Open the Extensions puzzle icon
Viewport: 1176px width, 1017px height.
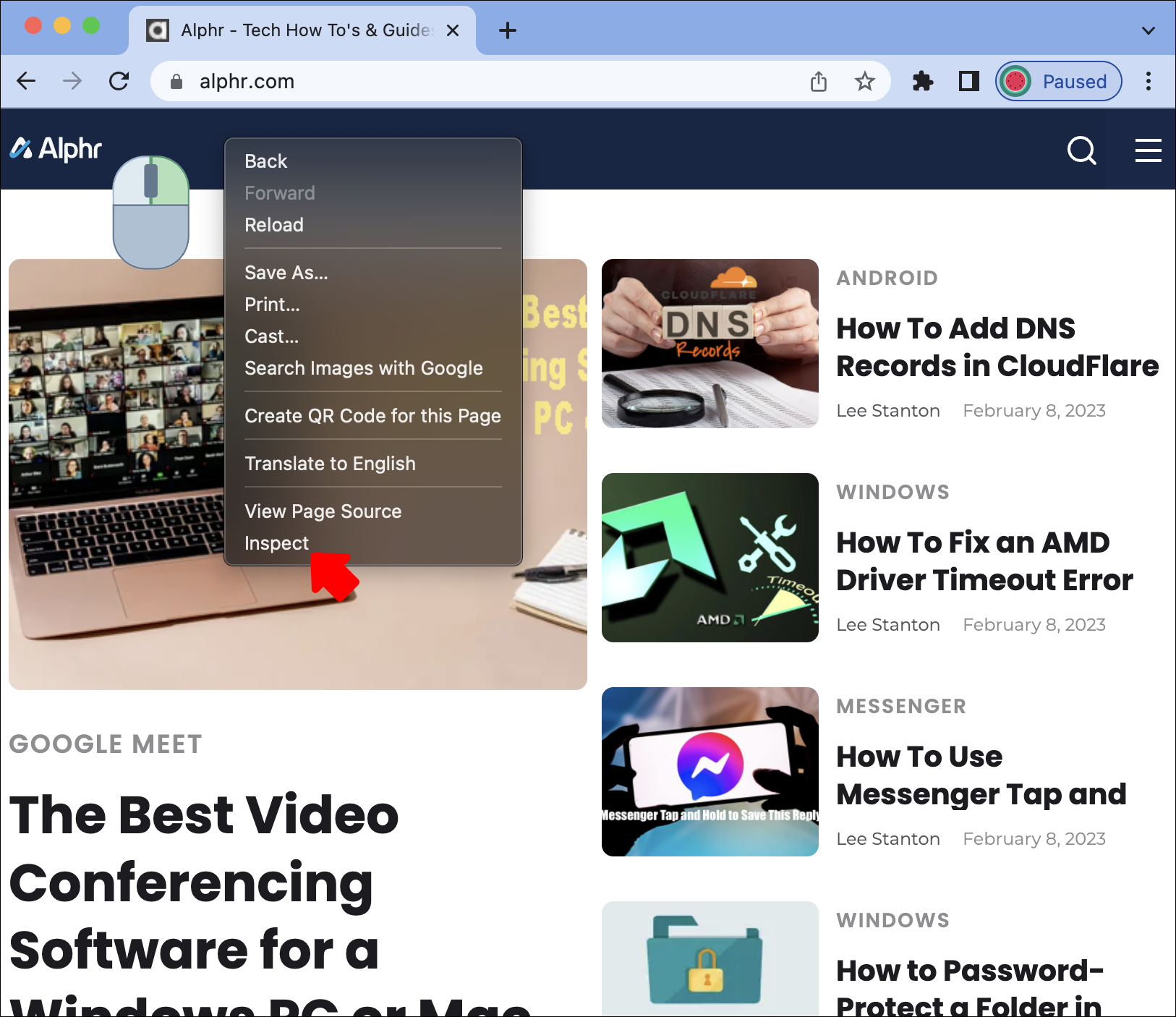click(x=923, y=81)
